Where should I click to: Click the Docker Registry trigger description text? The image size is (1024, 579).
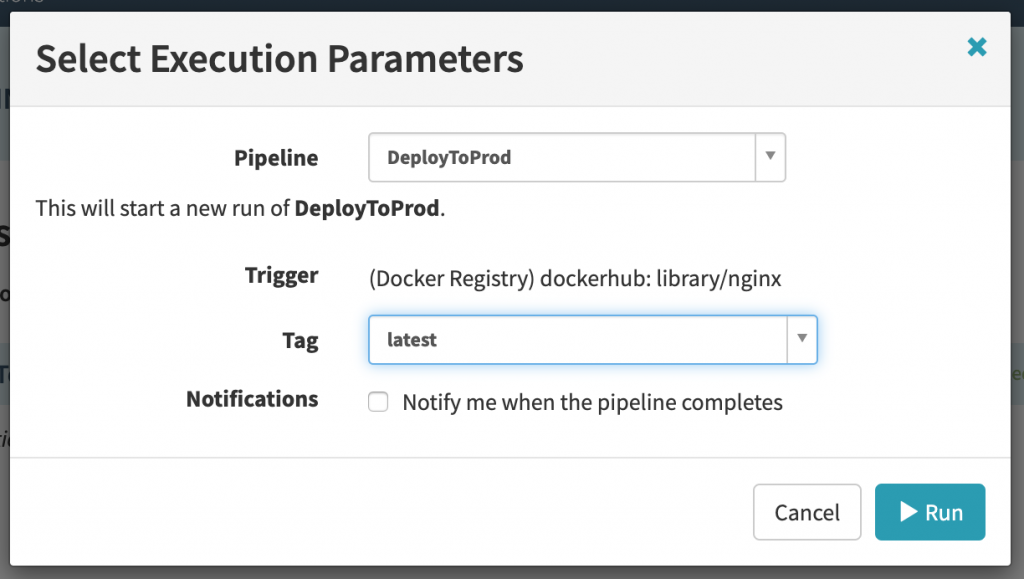[x=574, y=279]
